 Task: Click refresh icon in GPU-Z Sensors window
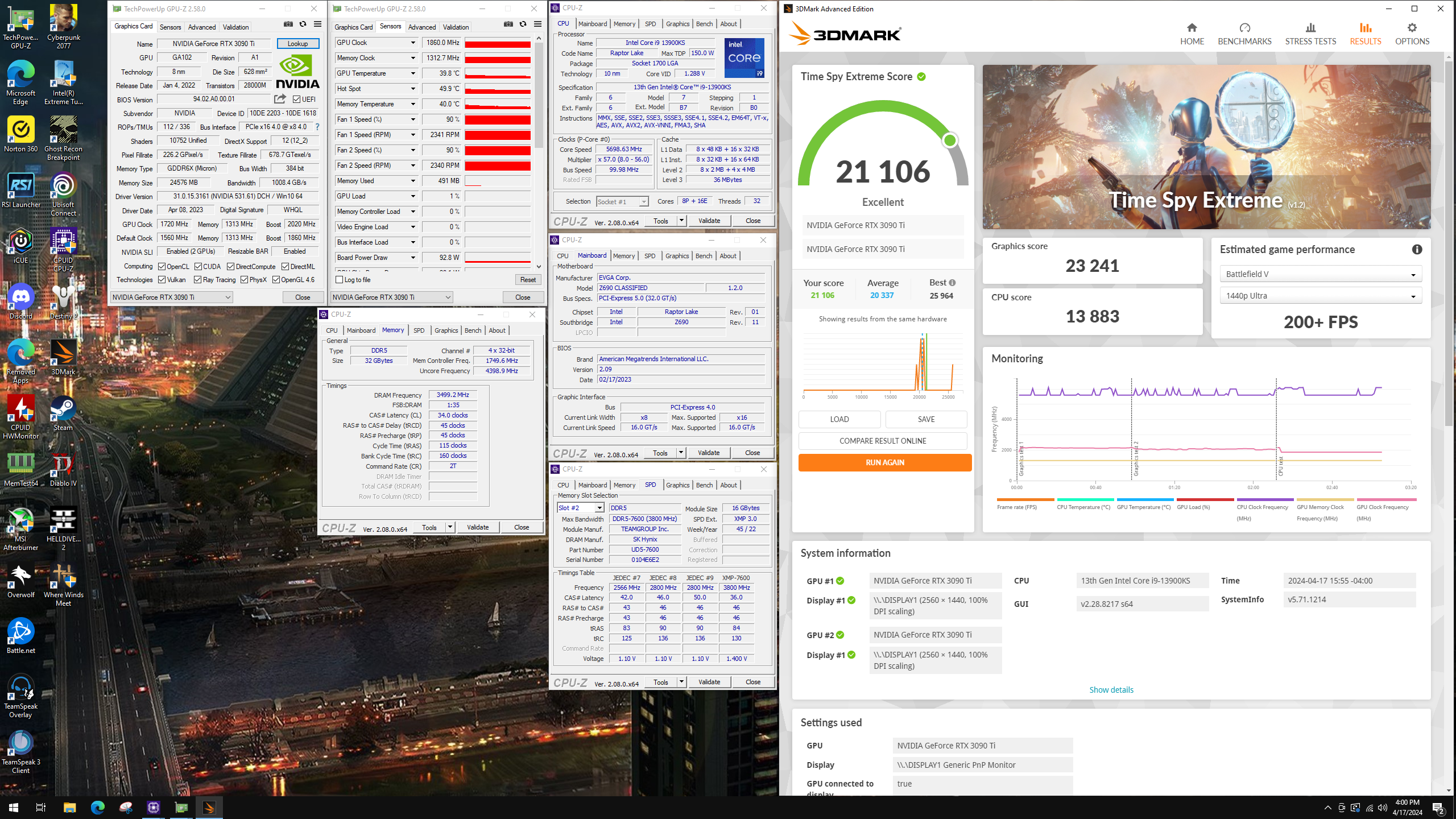tap(523, 24)
